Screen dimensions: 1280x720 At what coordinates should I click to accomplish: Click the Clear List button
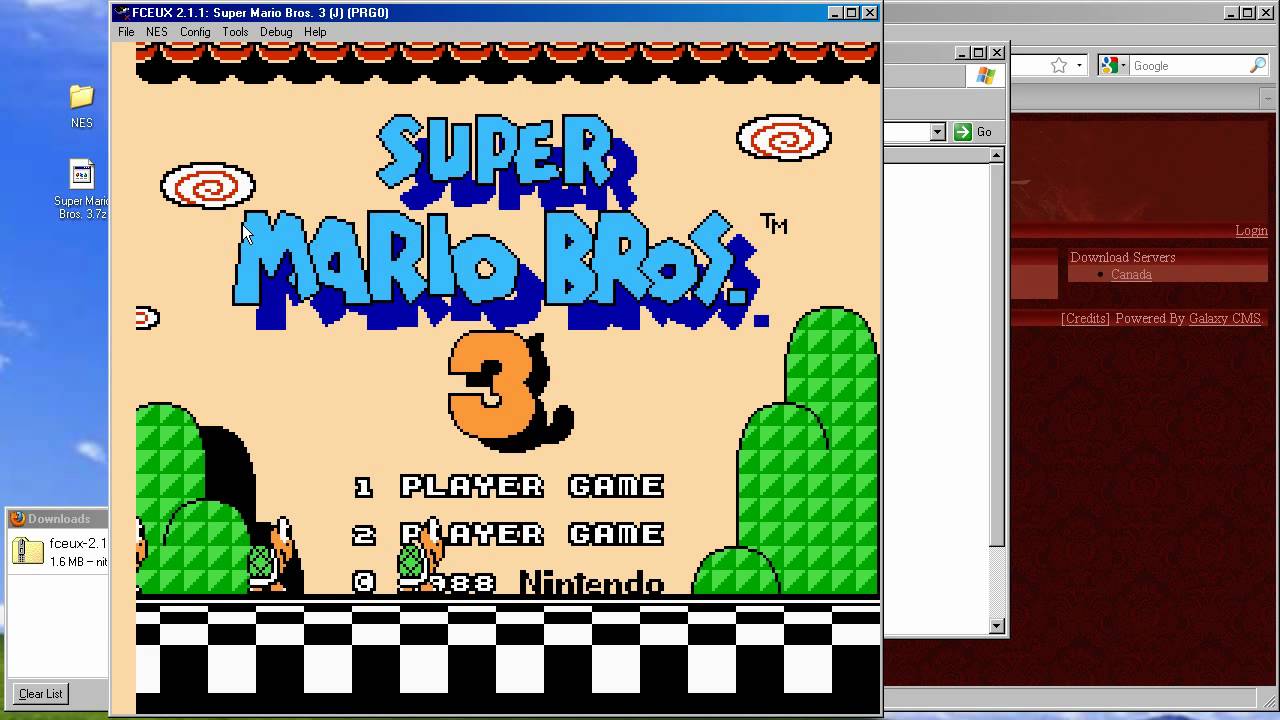[x=41, y=694]
